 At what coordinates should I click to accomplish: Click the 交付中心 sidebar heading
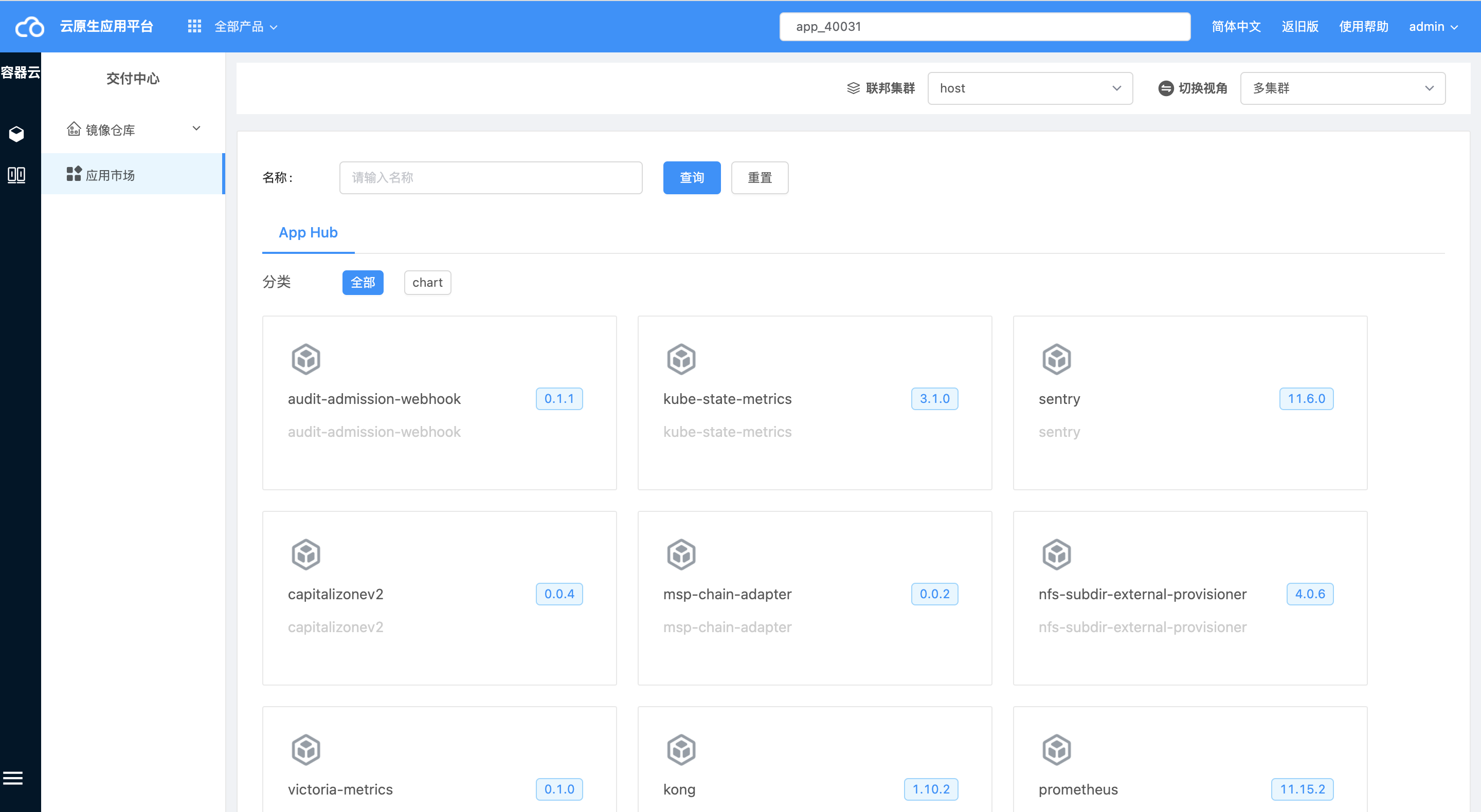[133, 79]
